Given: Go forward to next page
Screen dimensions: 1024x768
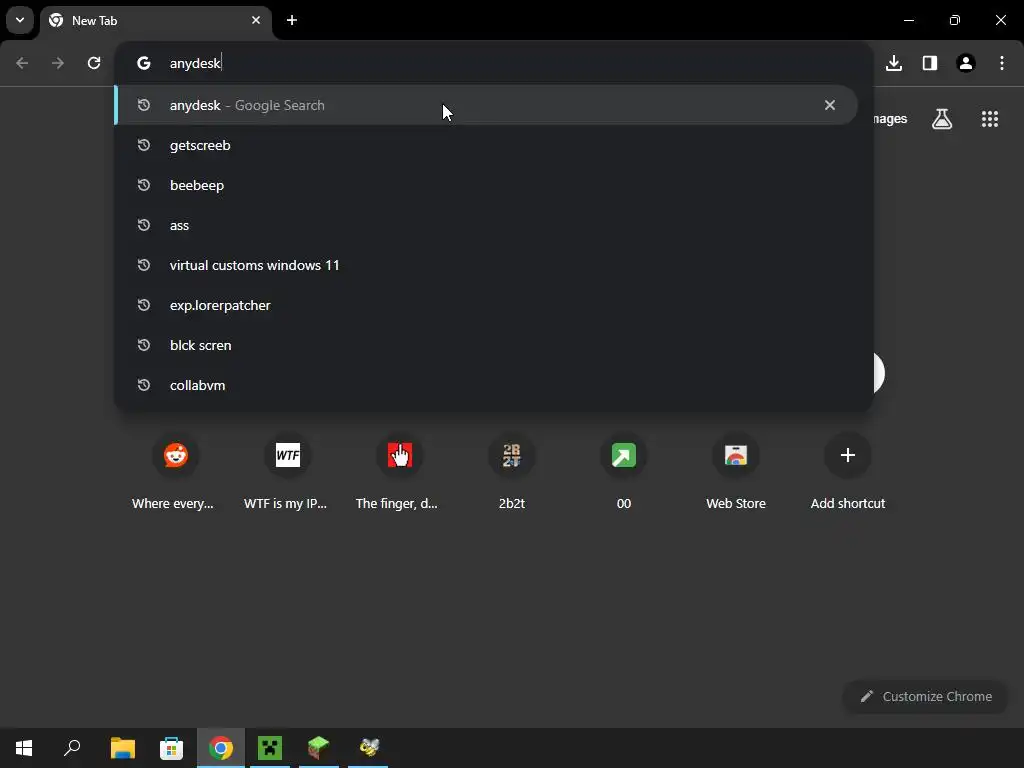Looking at the screenshot, I should (58, 63).
